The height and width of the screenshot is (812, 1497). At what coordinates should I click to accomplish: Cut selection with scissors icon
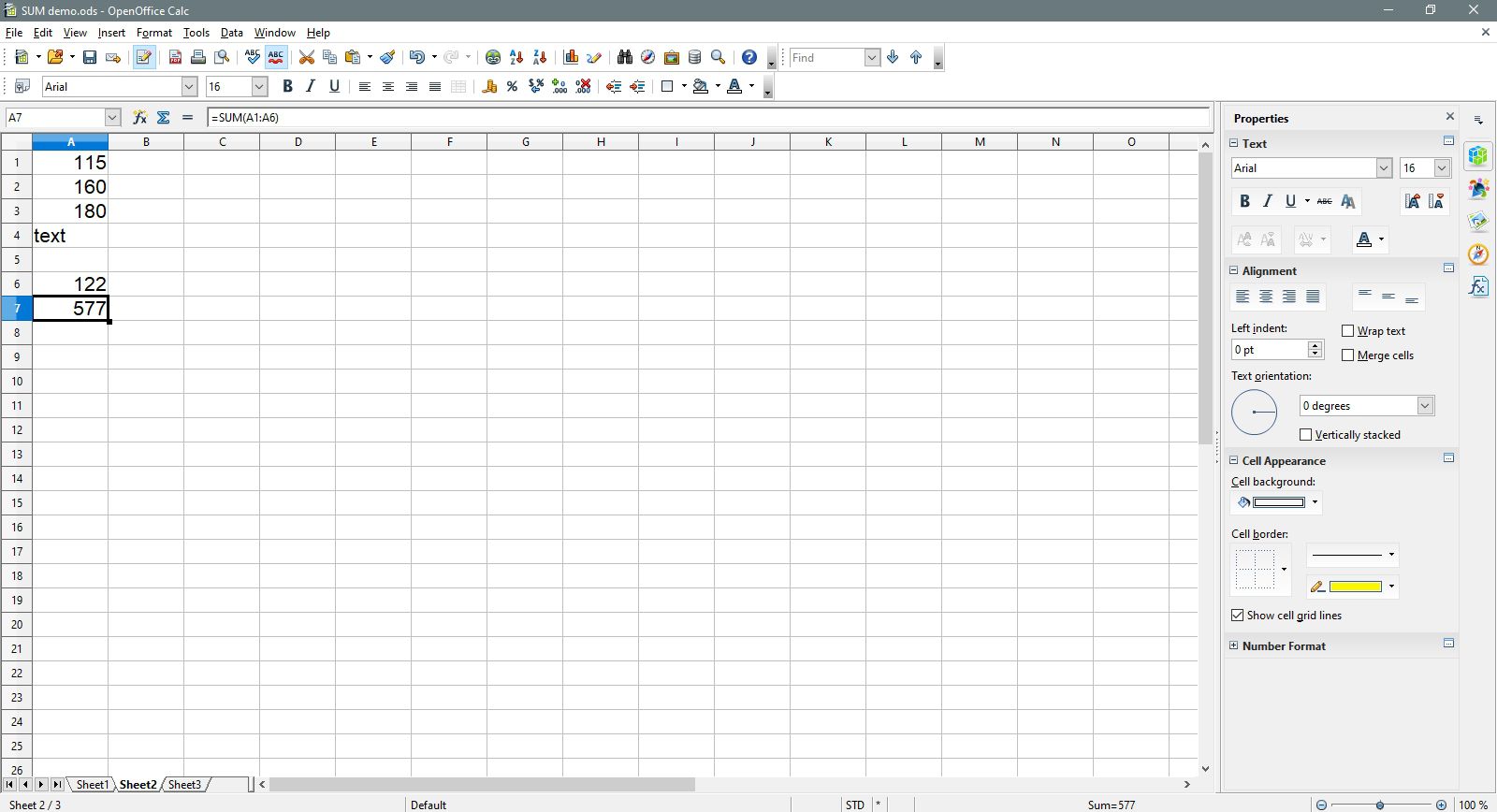(306, 58)
